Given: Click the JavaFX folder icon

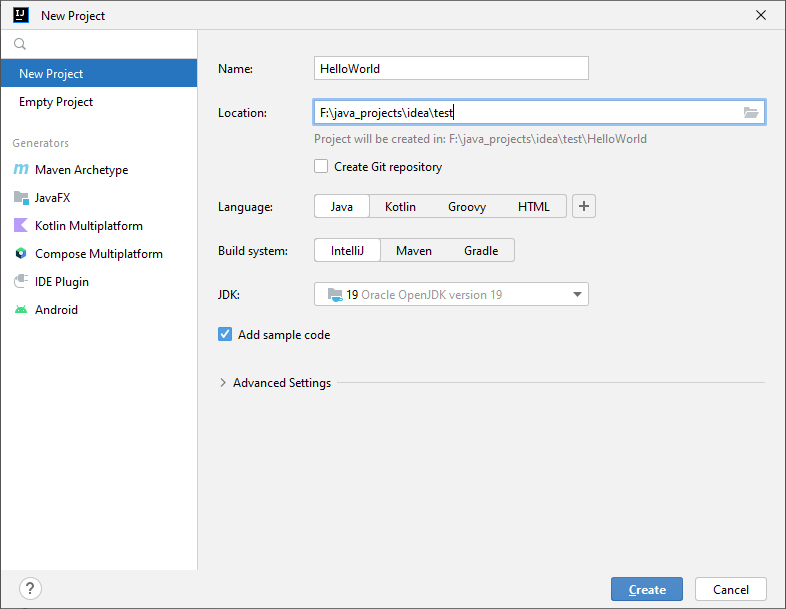Looking at the screenshot, I should (21, 197).
